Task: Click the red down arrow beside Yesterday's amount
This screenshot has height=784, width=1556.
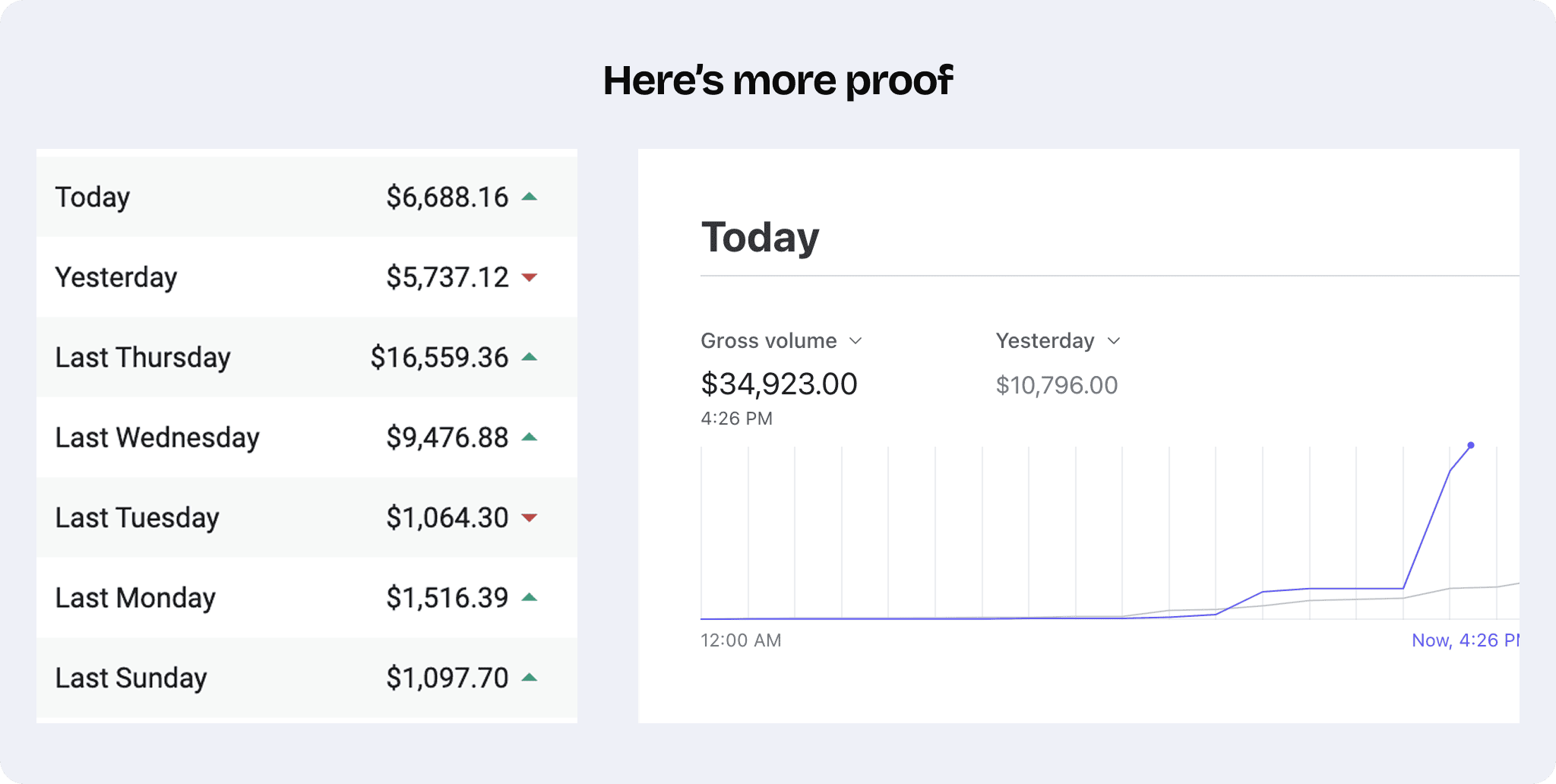Action: [x=530, y=277]
